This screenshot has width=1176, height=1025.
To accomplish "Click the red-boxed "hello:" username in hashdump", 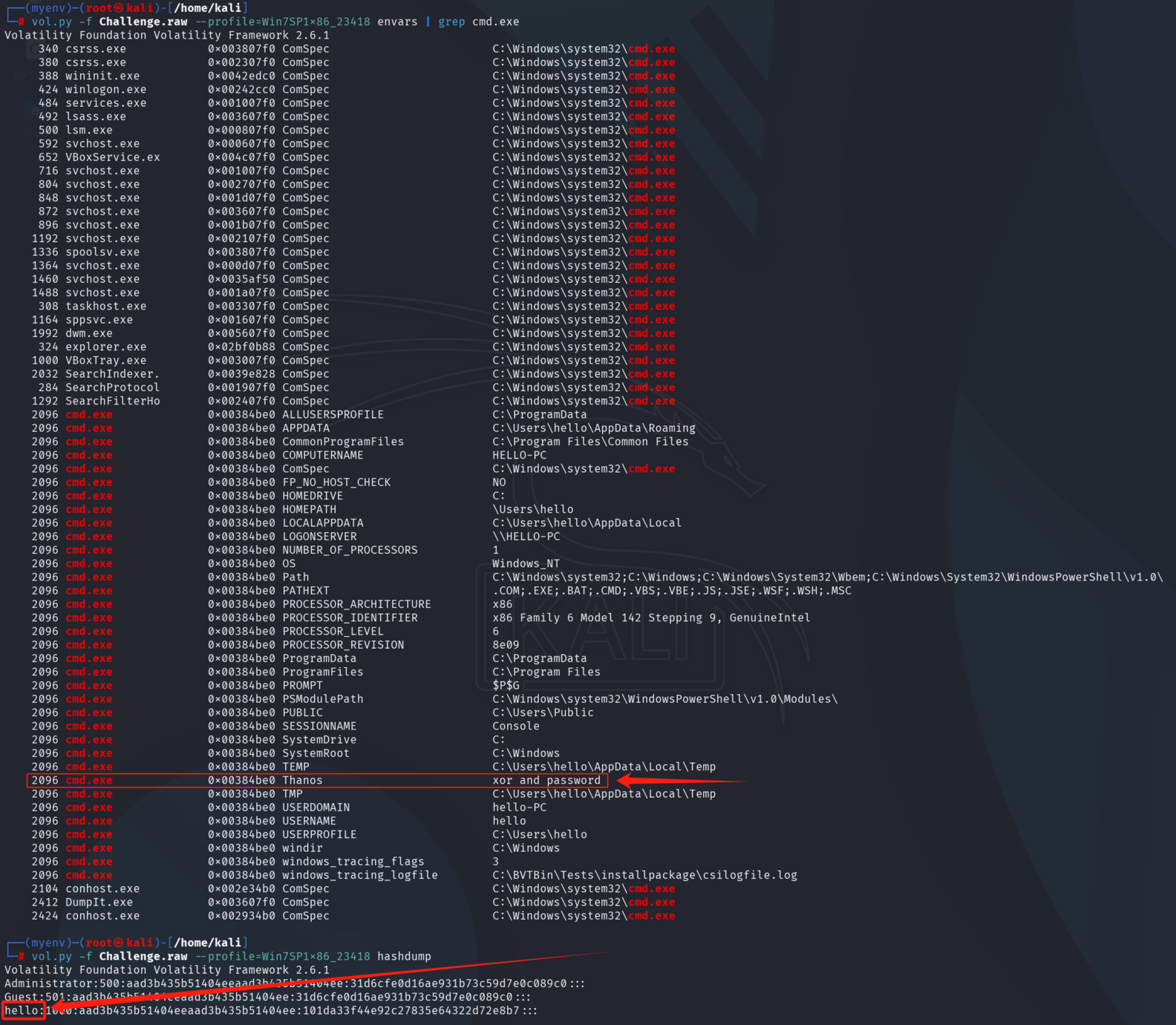I will point(24,1010).
